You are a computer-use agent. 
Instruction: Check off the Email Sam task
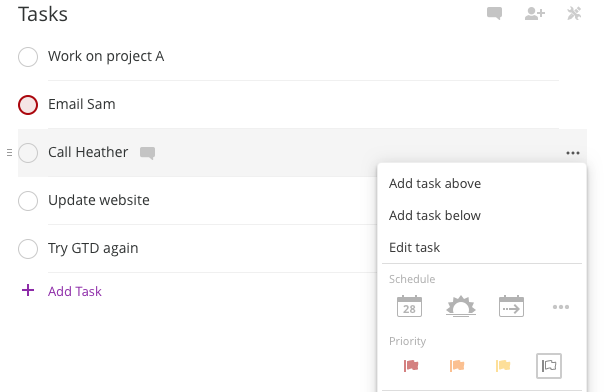[x=28, y=105]
